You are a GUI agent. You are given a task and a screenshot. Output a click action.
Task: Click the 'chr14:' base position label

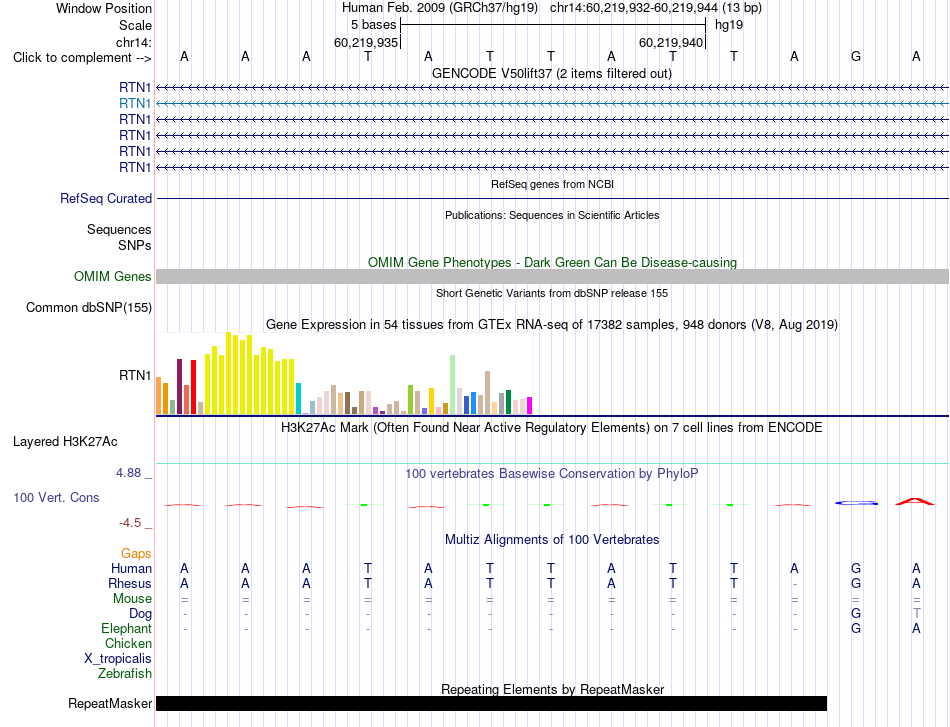tap(134, 42)
